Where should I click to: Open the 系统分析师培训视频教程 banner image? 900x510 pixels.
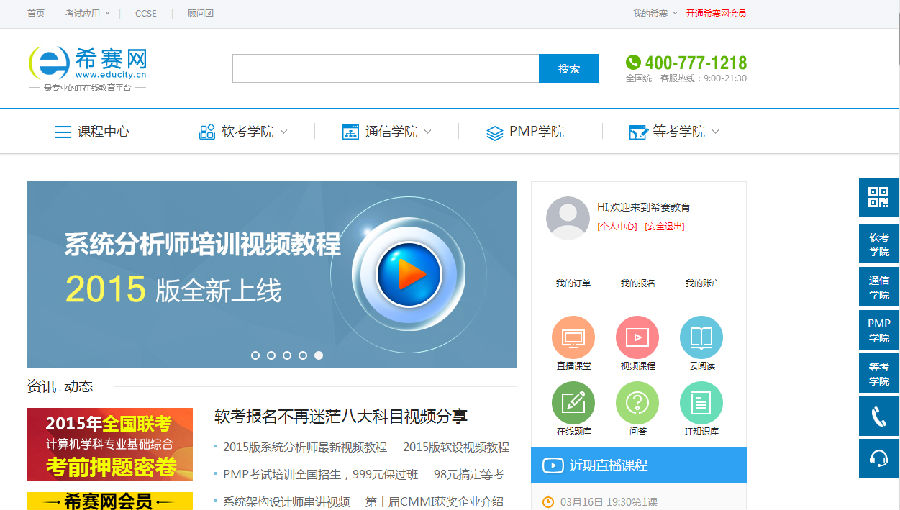coord(271,274)
